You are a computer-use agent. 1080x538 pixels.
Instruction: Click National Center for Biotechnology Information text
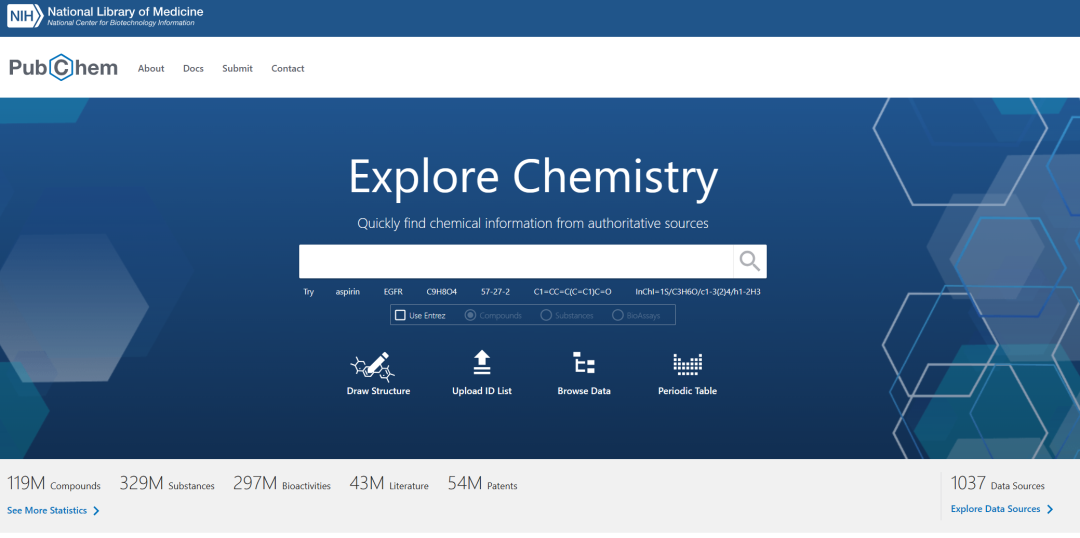121,23
